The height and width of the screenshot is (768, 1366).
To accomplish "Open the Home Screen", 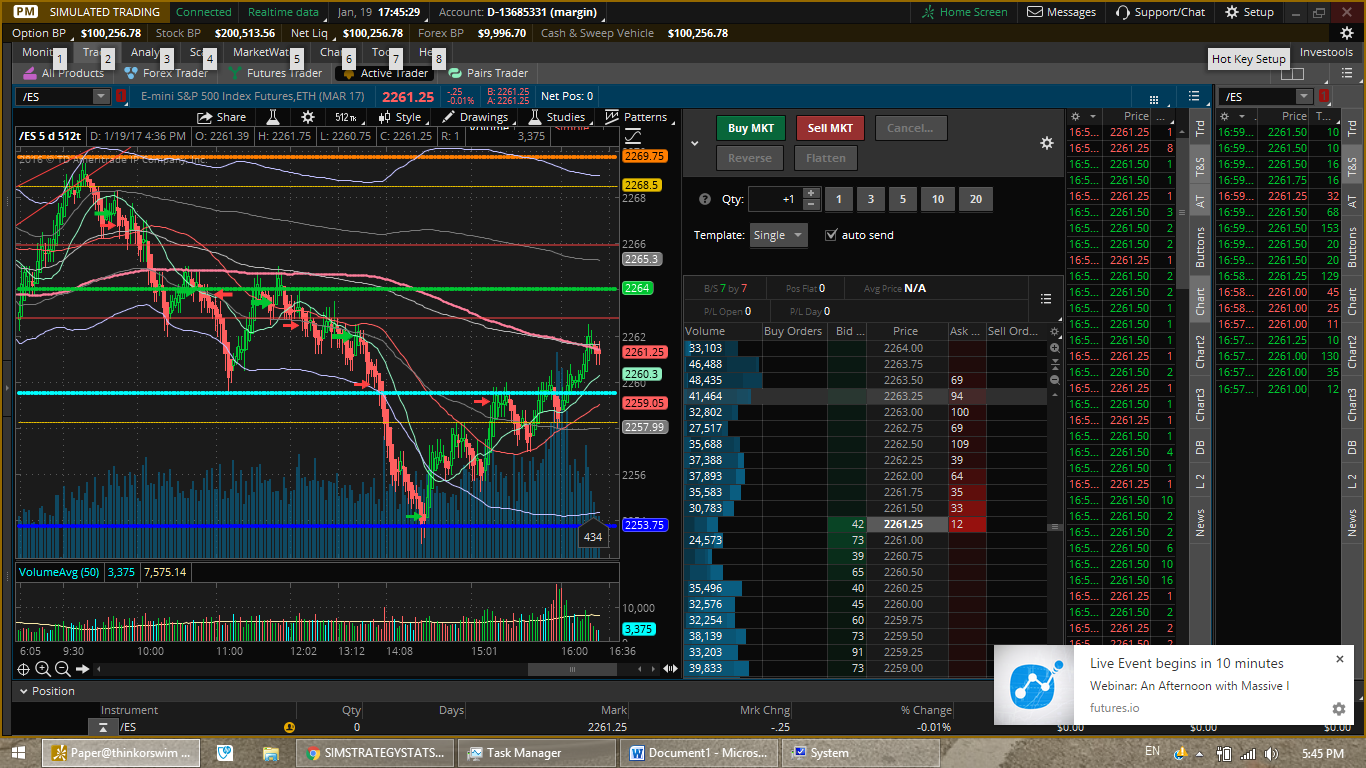I will tap(964, 12).
